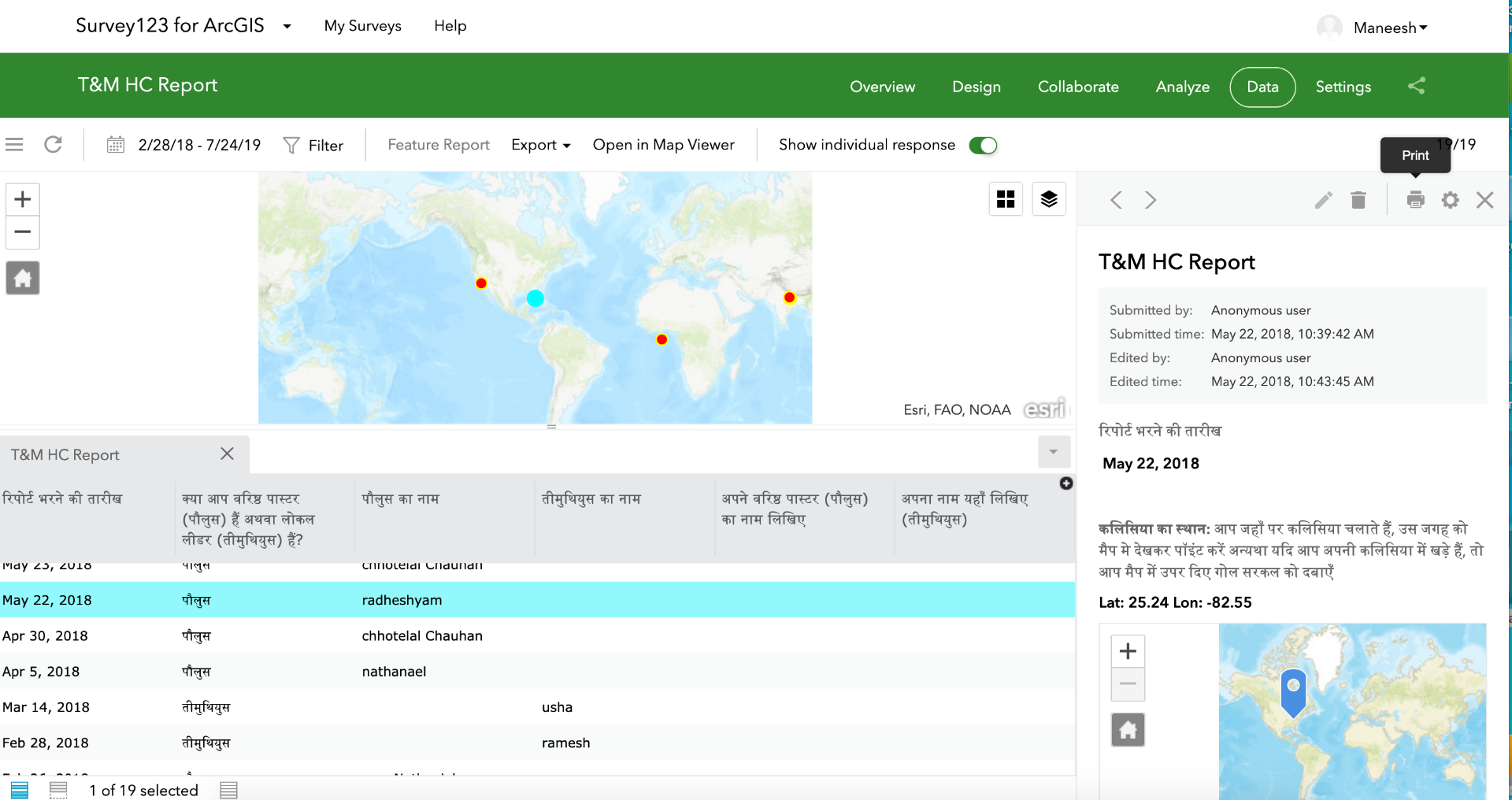Image resolution: width=1512 pixels, height=800 pixels.
Task: Click the cyan selected point on map
Action: (535, 298)
